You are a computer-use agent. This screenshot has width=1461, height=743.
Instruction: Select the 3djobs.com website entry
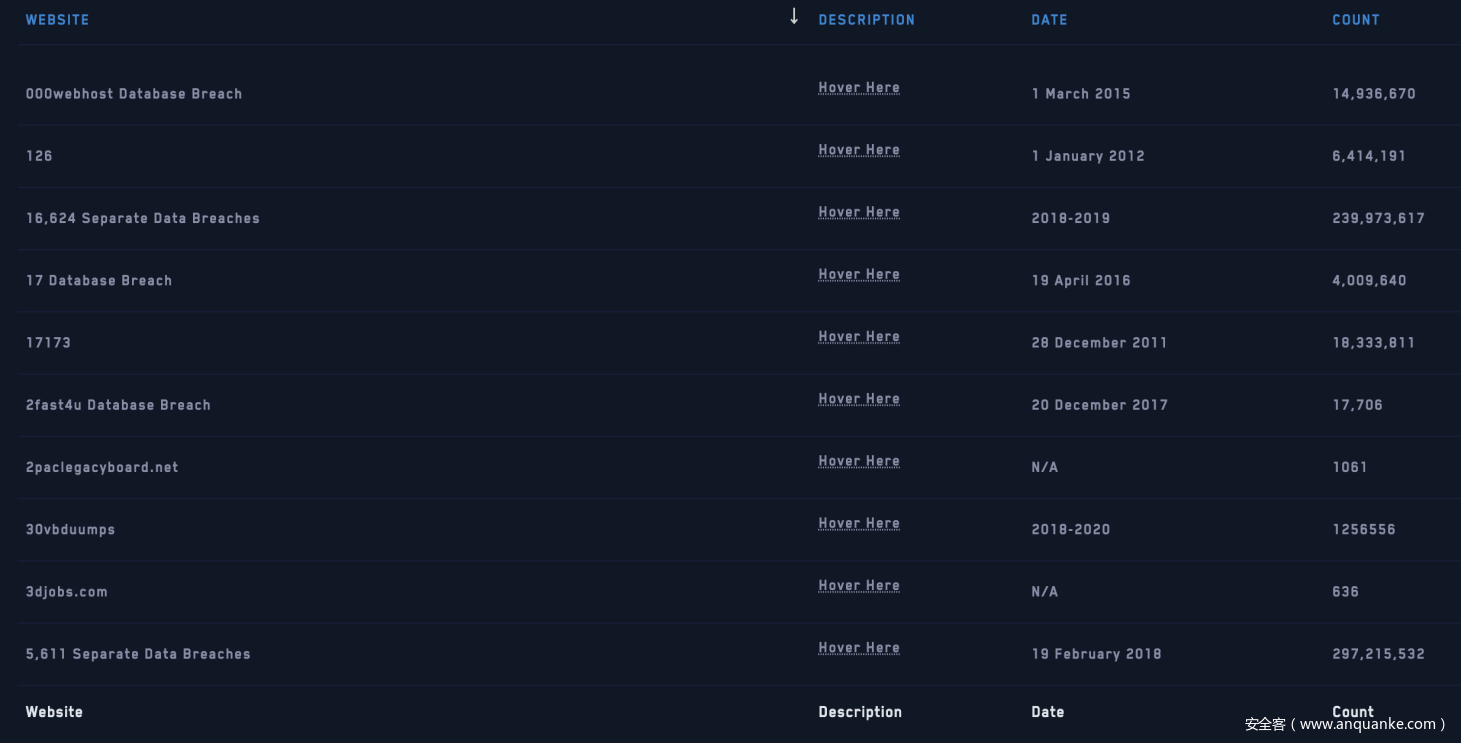(x=66, y=592)
